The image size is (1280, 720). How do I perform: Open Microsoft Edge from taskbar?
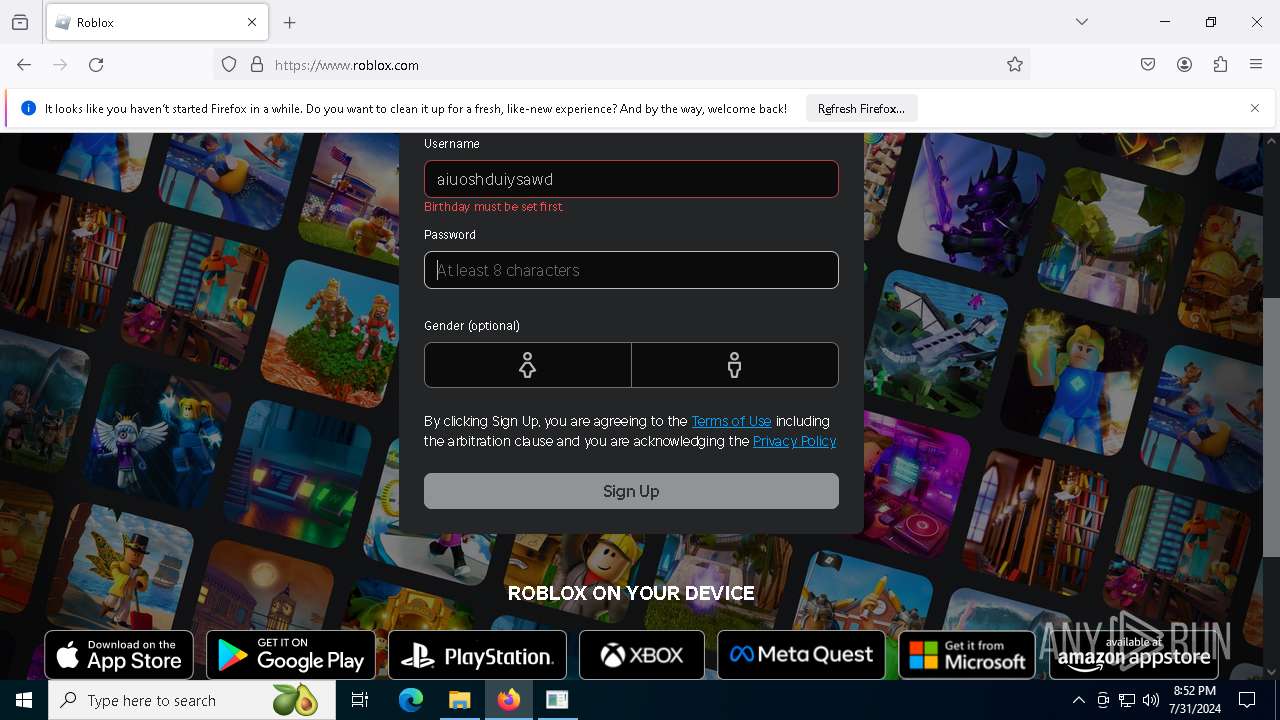[411, 700]
